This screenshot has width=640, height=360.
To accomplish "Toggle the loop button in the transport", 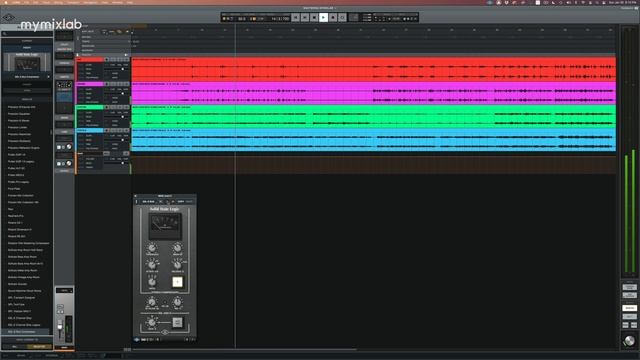I will click(x=342, y=18).
